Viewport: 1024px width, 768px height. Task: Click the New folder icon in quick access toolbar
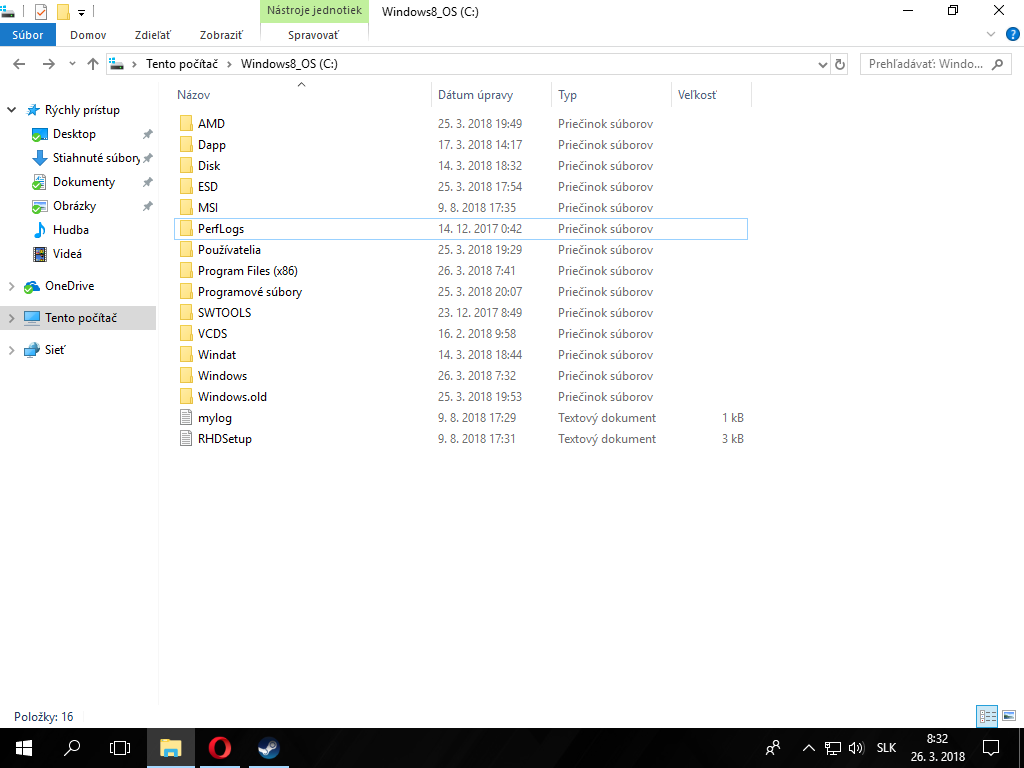(x=63, y=12)
